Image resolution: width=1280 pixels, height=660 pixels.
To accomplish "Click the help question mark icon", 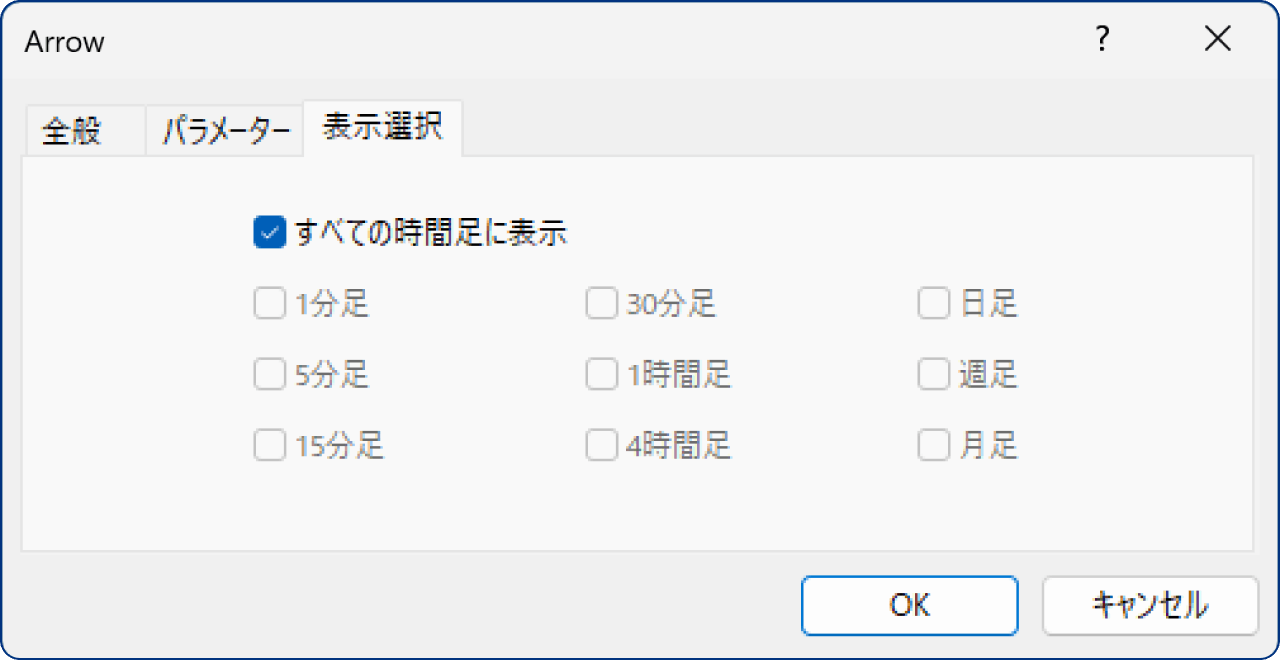I will point(1102,40).
